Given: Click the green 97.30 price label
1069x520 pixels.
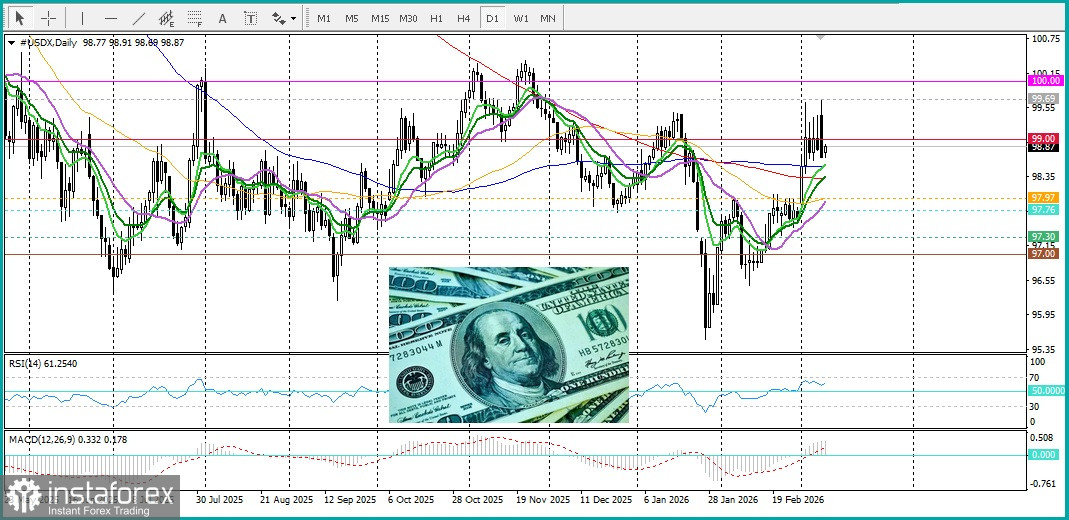Looking at the screenshot, I should pos(1044,236).
